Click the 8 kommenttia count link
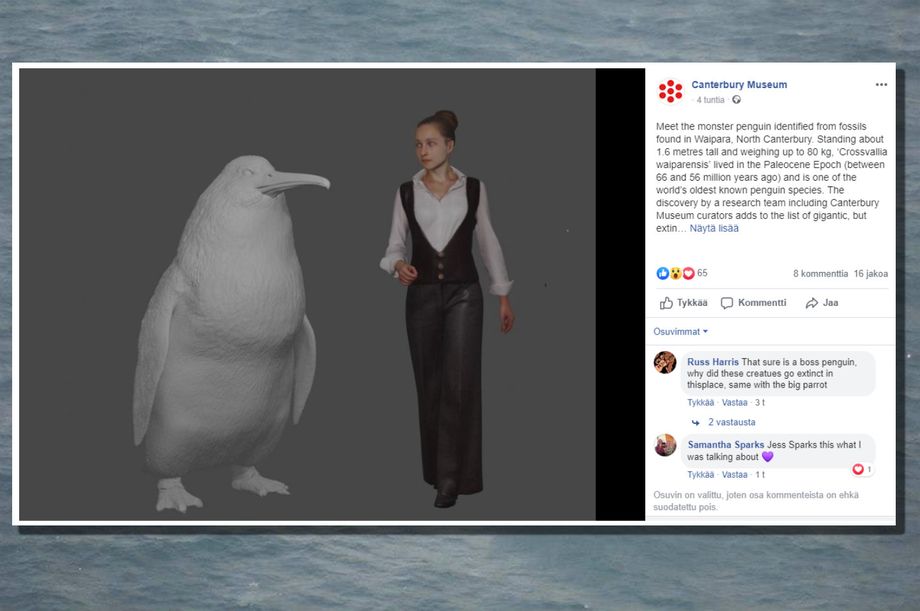Viewport: 920px width, 611px height. click(820, 273)
